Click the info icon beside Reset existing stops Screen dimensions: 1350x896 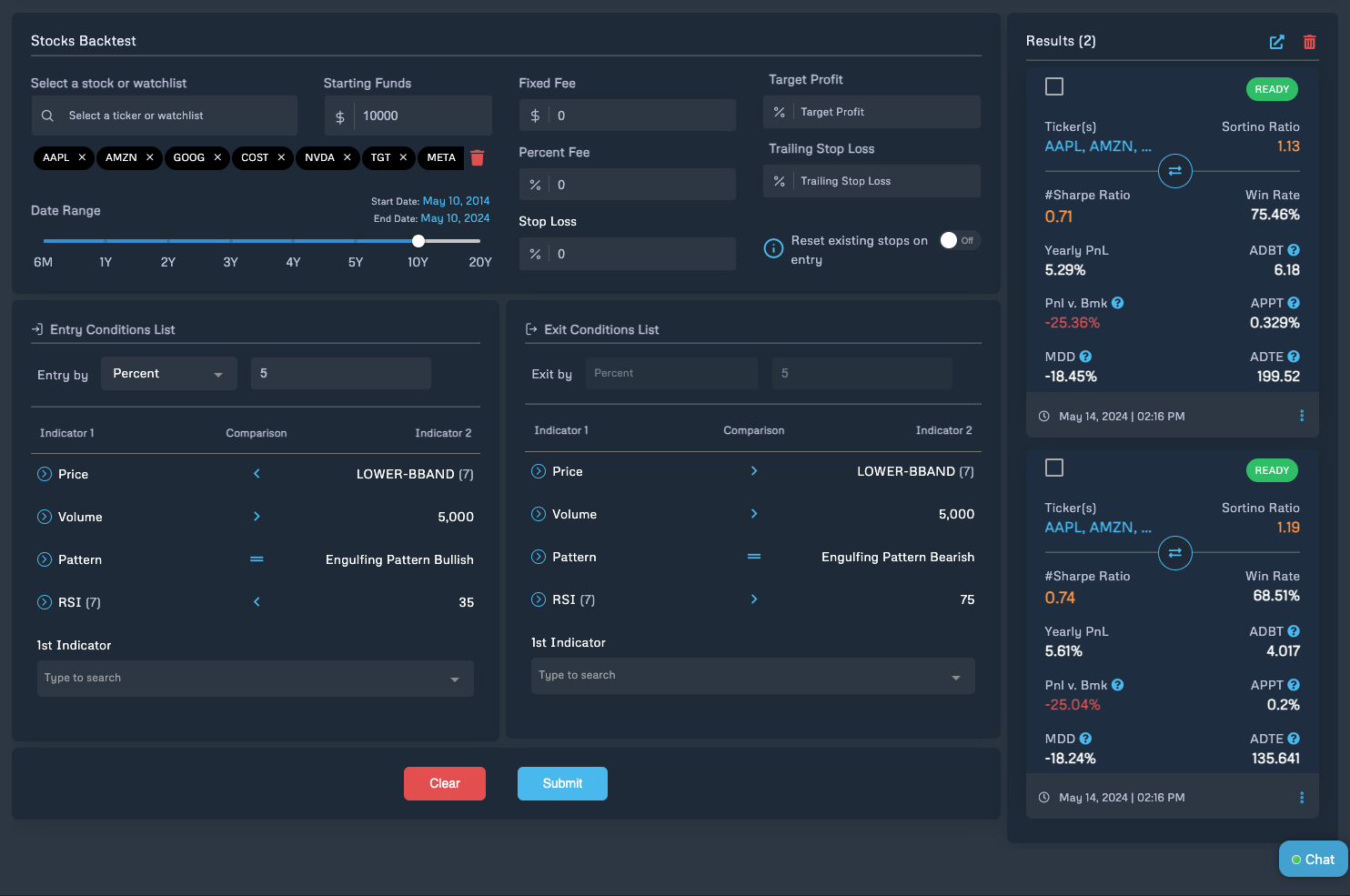click(x=773, y=248)
